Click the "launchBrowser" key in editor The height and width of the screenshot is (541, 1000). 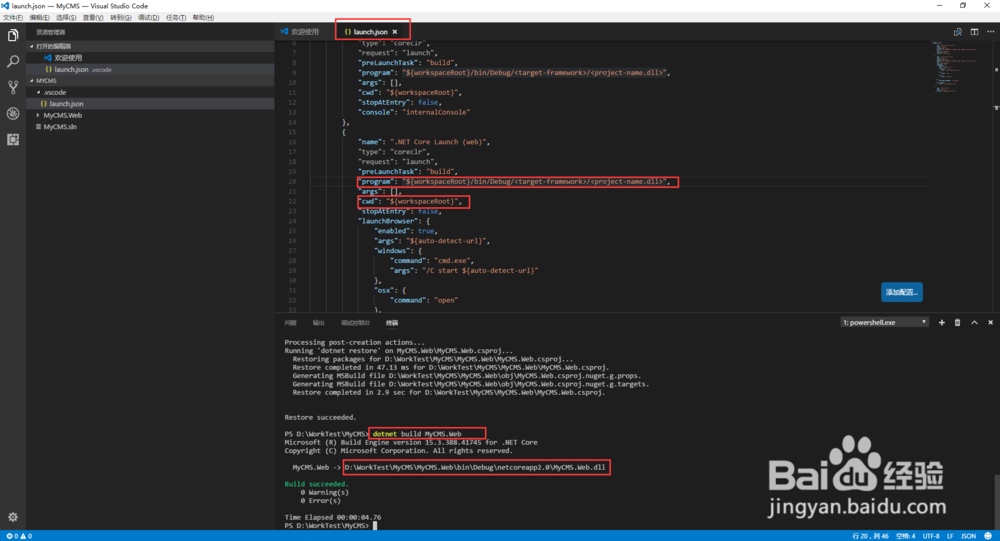pos(388,221)
